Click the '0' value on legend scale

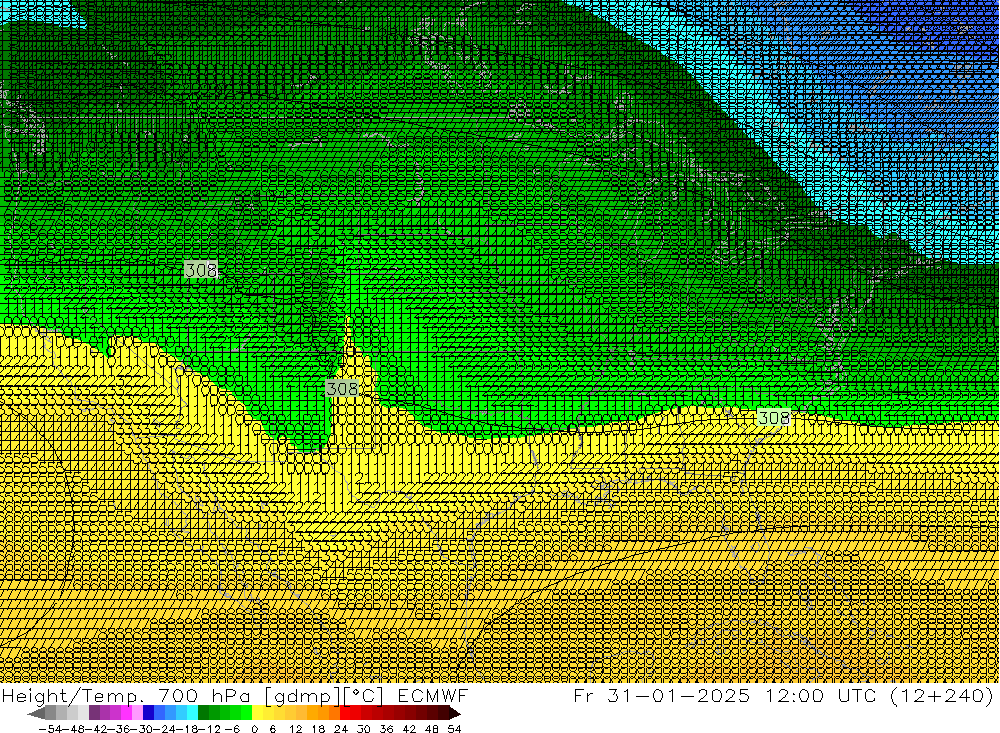(254, 729)
